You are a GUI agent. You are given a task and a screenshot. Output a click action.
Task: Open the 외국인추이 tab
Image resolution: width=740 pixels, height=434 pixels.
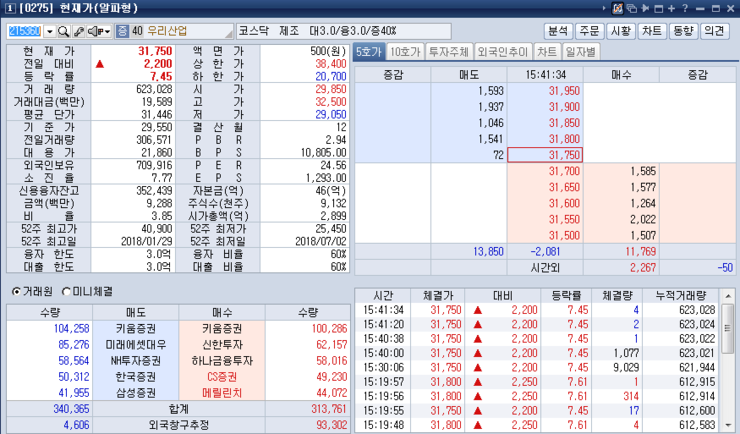(x=503, y=51)
